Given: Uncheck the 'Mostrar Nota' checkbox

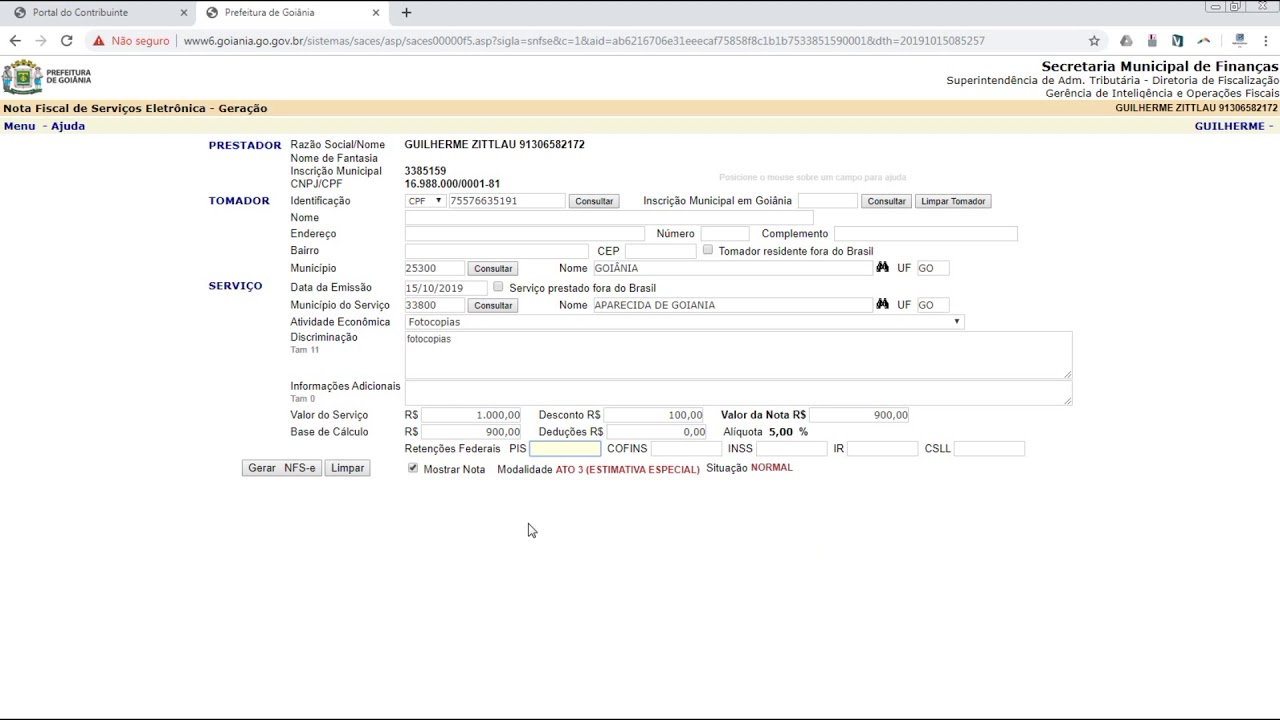Looking at the screenshot, I should pyautogui.click(x=413, y=468).
